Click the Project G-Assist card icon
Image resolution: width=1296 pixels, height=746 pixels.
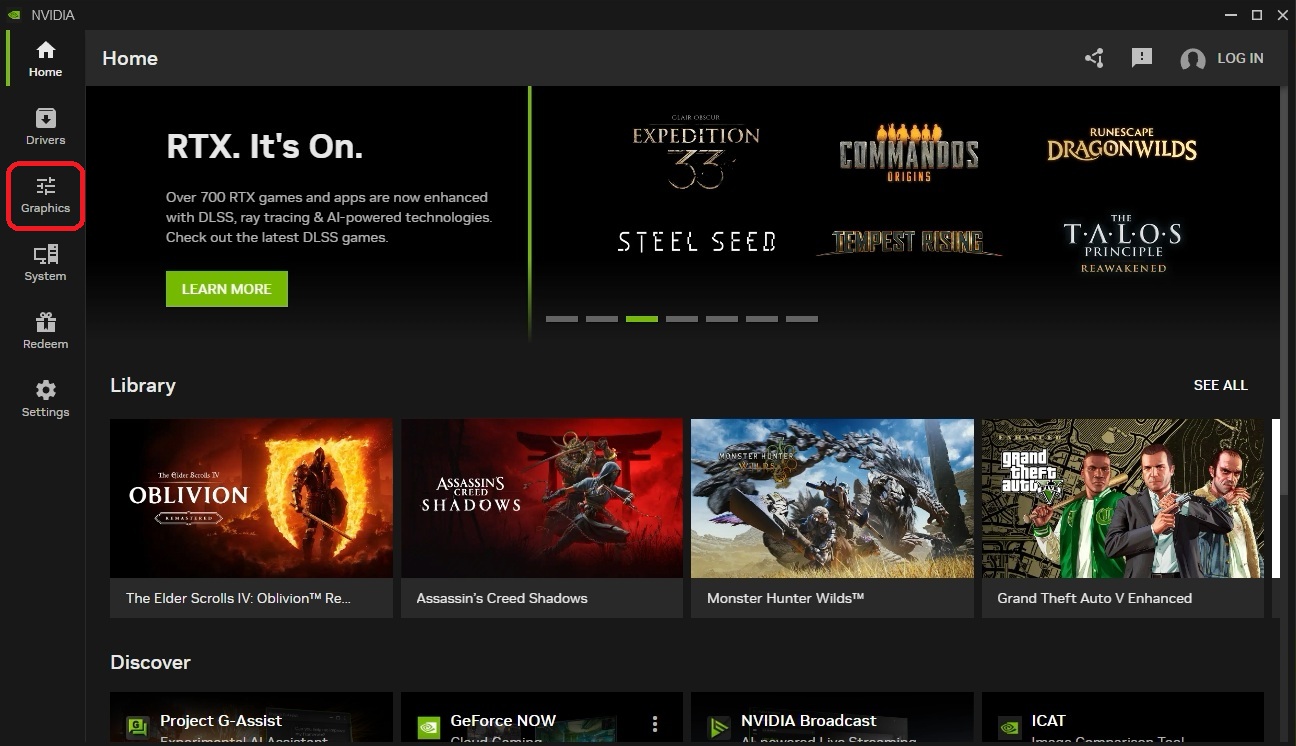click(x=137, y=726)
